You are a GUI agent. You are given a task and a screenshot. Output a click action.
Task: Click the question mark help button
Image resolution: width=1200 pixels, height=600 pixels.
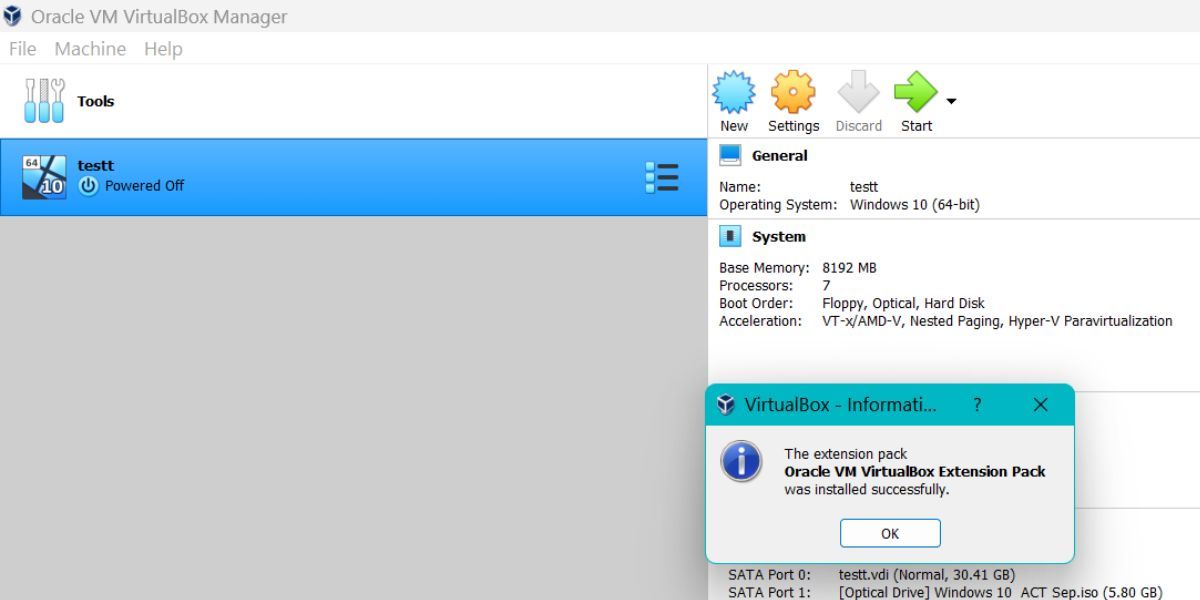pos(977,405)
